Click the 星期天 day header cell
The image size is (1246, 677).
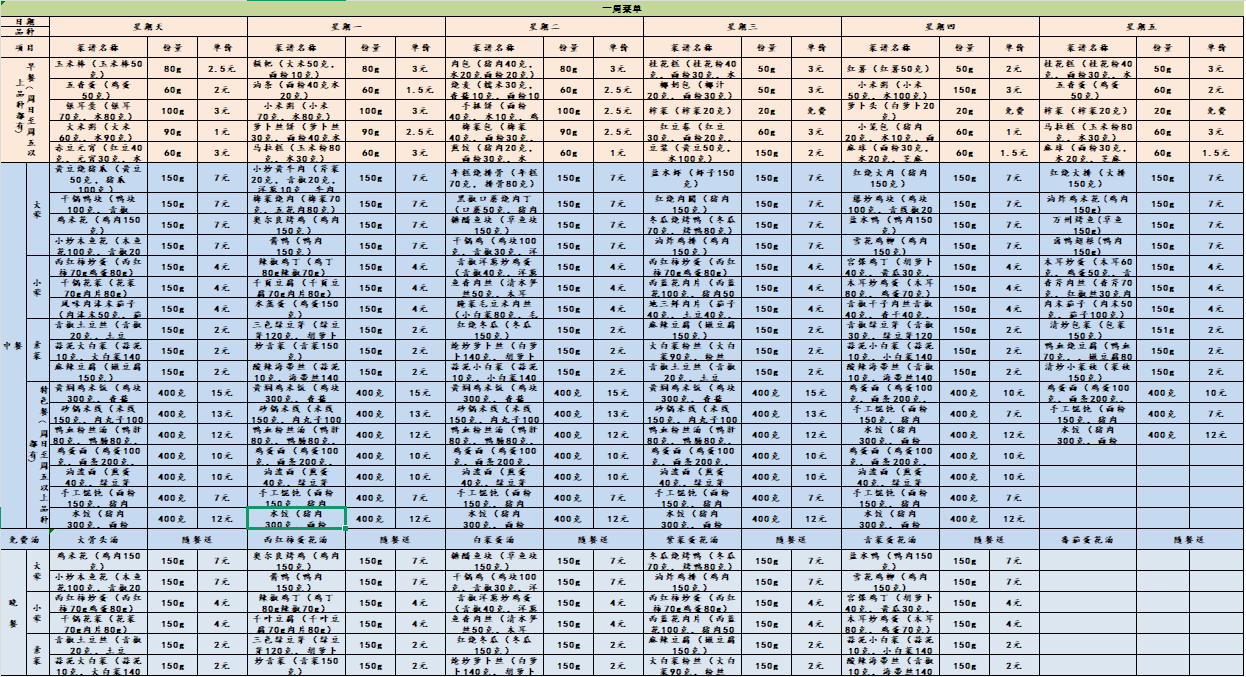[148, 26]
